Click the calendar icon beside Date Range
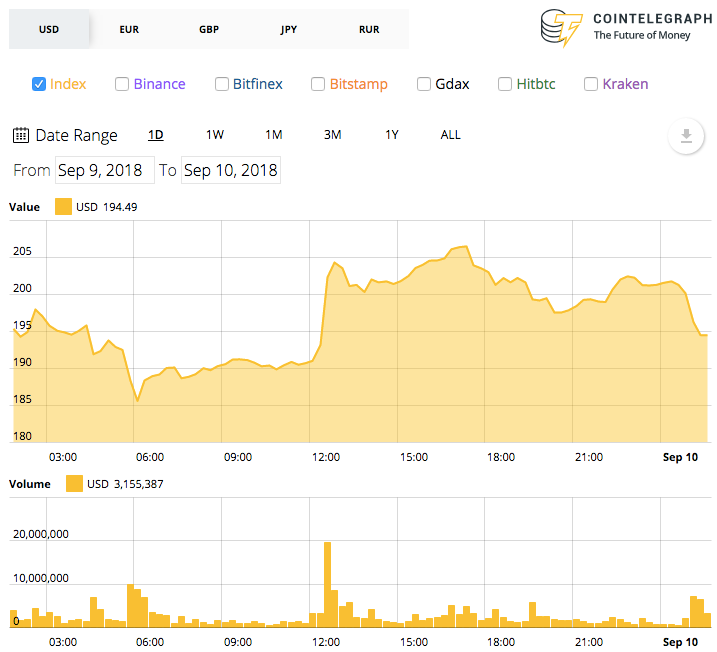The width and height of the screenshot is (717, 652). 21,135
